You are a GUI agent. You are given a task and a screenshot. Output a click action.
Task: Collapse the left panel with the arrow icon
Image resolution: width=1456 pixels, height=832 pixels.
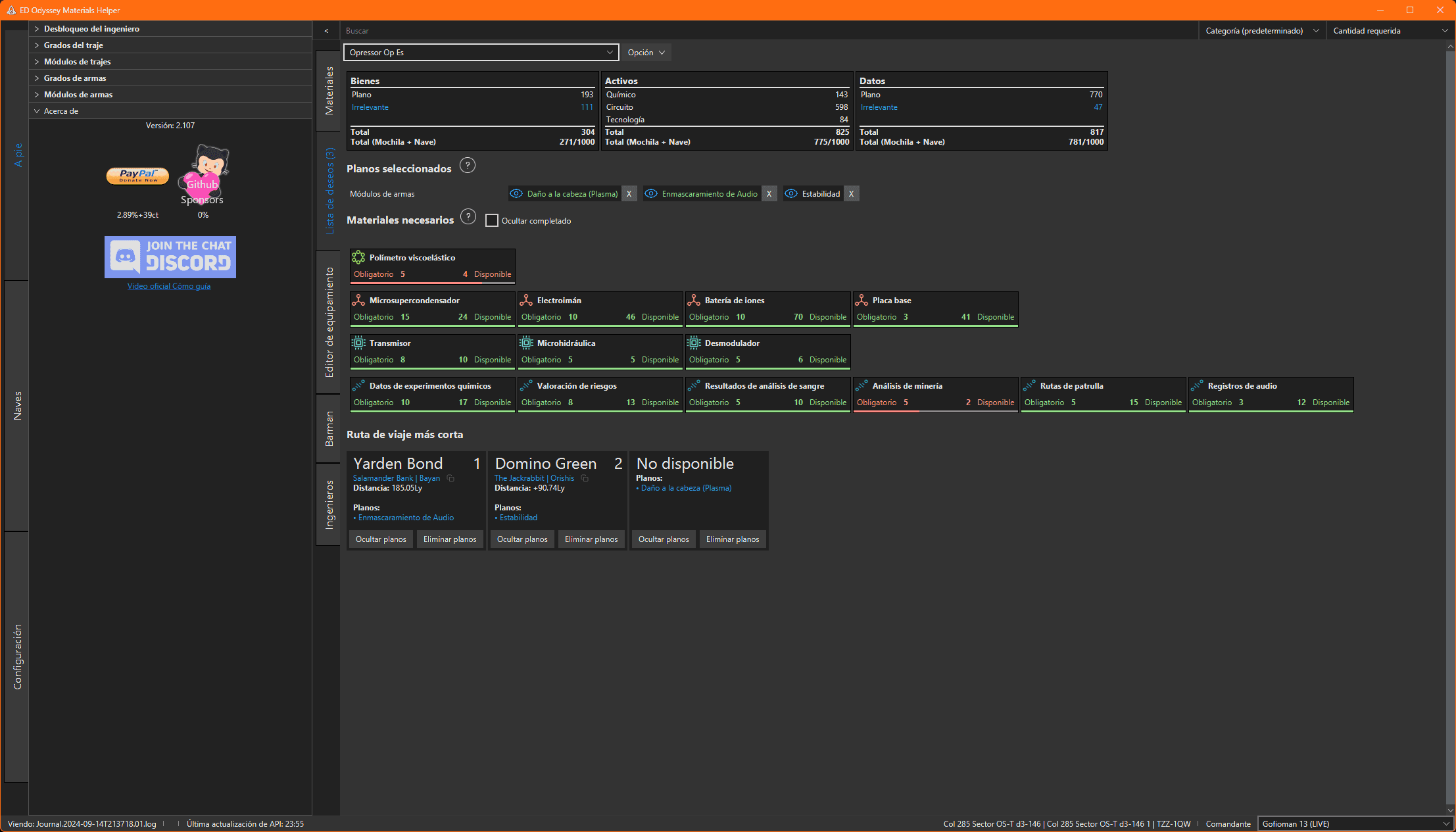pyautogui.click(x=326, y=31)
